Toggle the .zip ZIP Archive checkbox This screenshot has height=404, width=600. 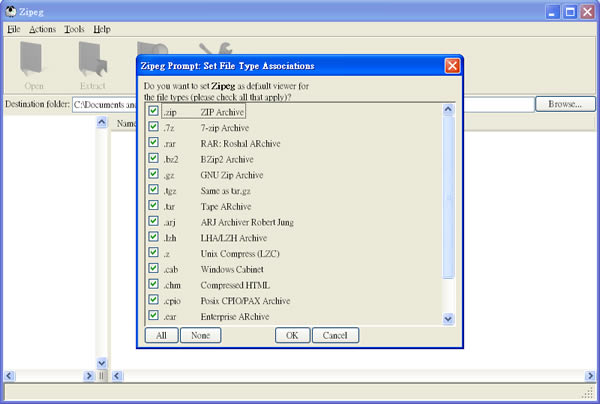[153, 111]
